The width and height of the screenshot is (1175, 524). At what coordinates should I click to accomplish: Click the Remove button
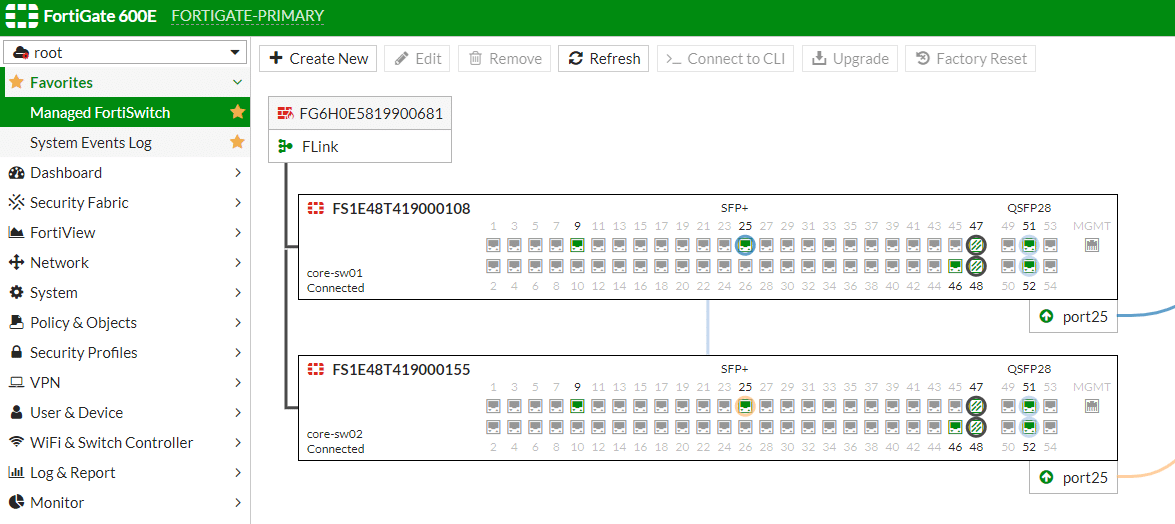(x=504, y=58)
